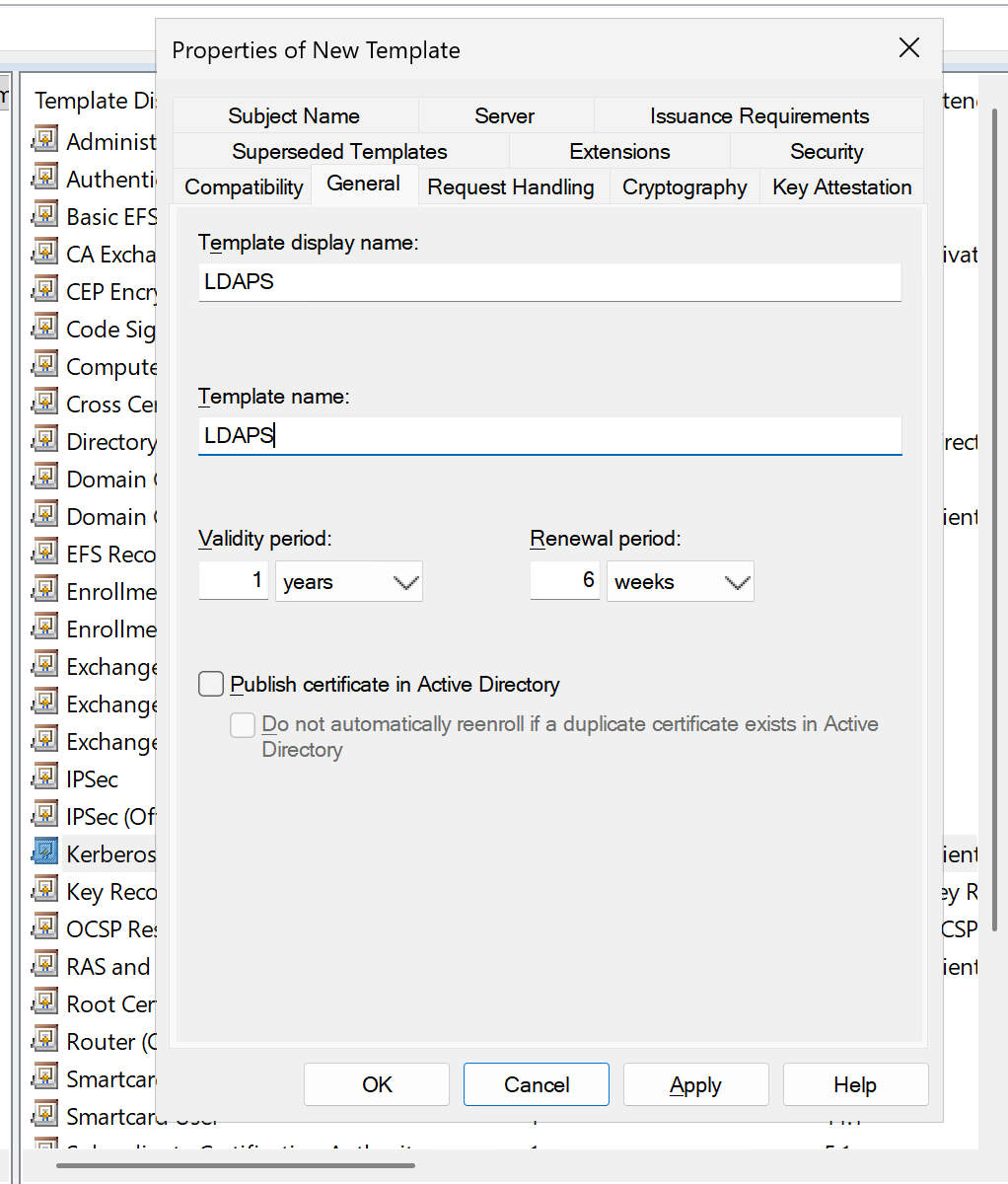Enable Publish certificate in Active Directory
This screenshot has width=1008, height=1184.
(x=211, y=684)
